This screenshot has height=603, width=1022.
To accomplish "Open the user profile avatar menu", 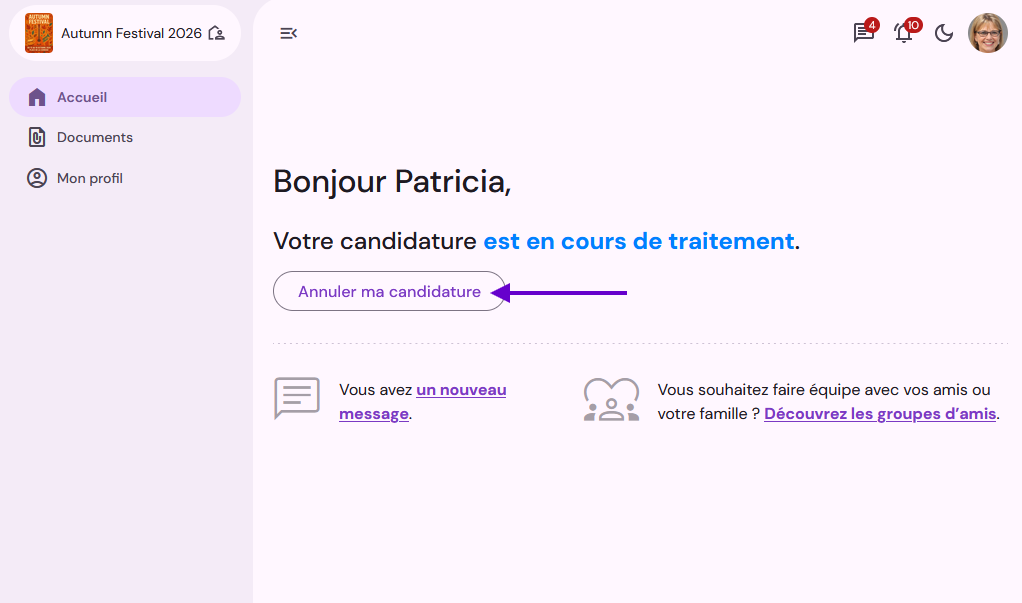I will click(988, 33).
